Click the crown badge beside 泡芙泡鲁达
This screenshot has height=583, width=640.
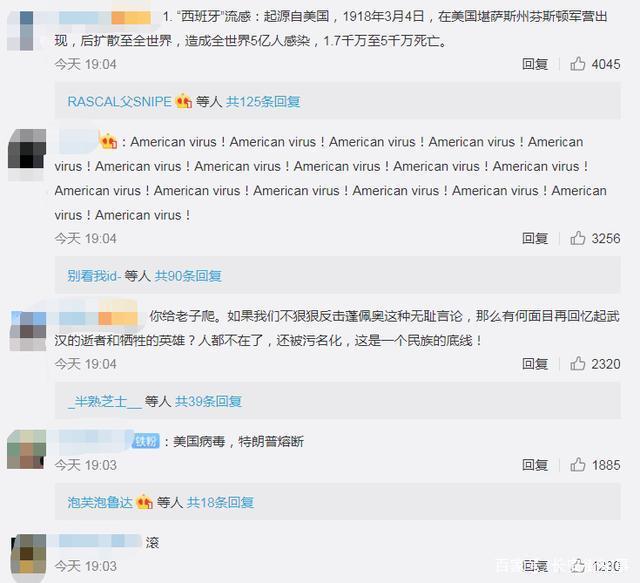point(144,502)
